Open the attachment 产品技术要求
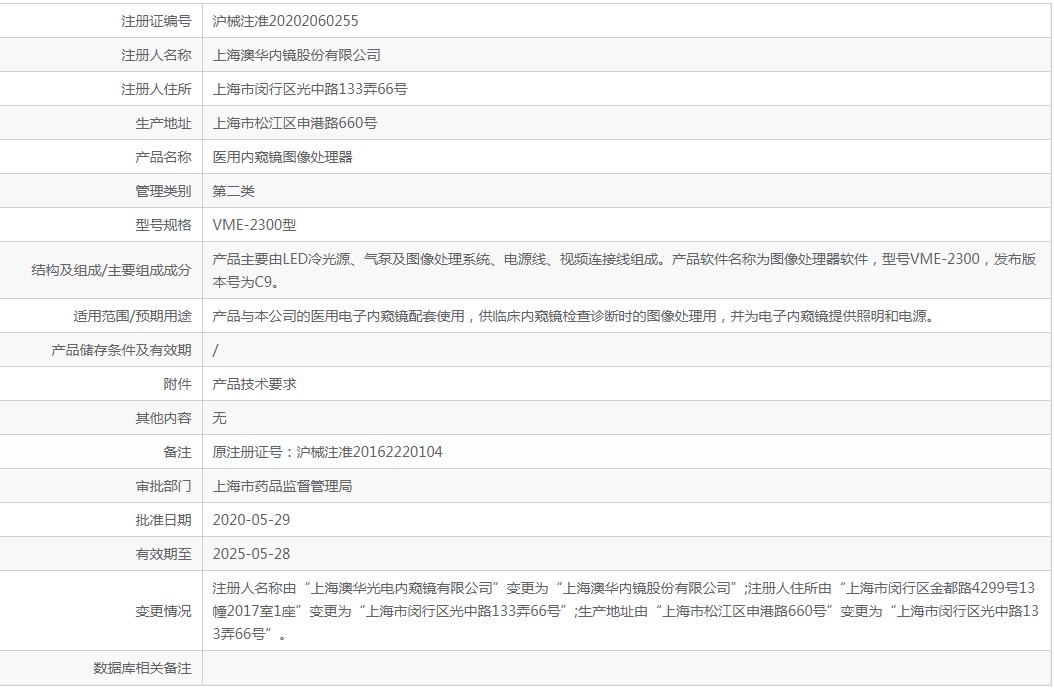1054x693 pixels. pyautogui.click(x=254, y=384)
